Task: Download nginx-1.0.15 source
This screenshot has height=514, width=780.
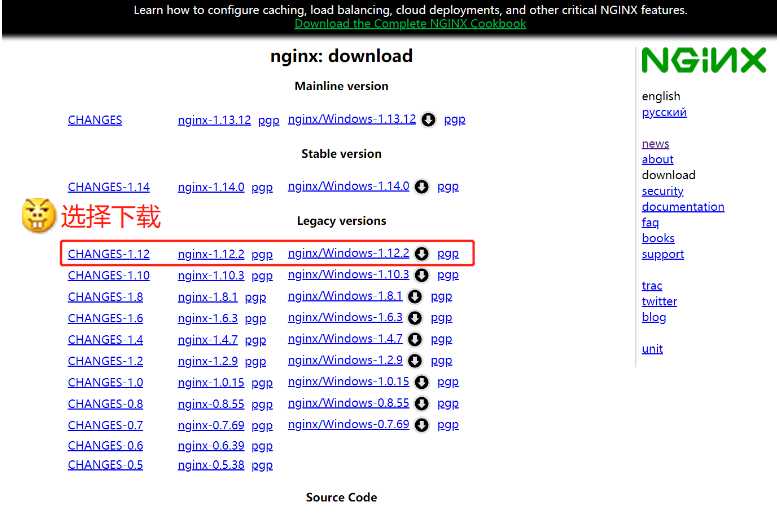Action: coord(211,383)
